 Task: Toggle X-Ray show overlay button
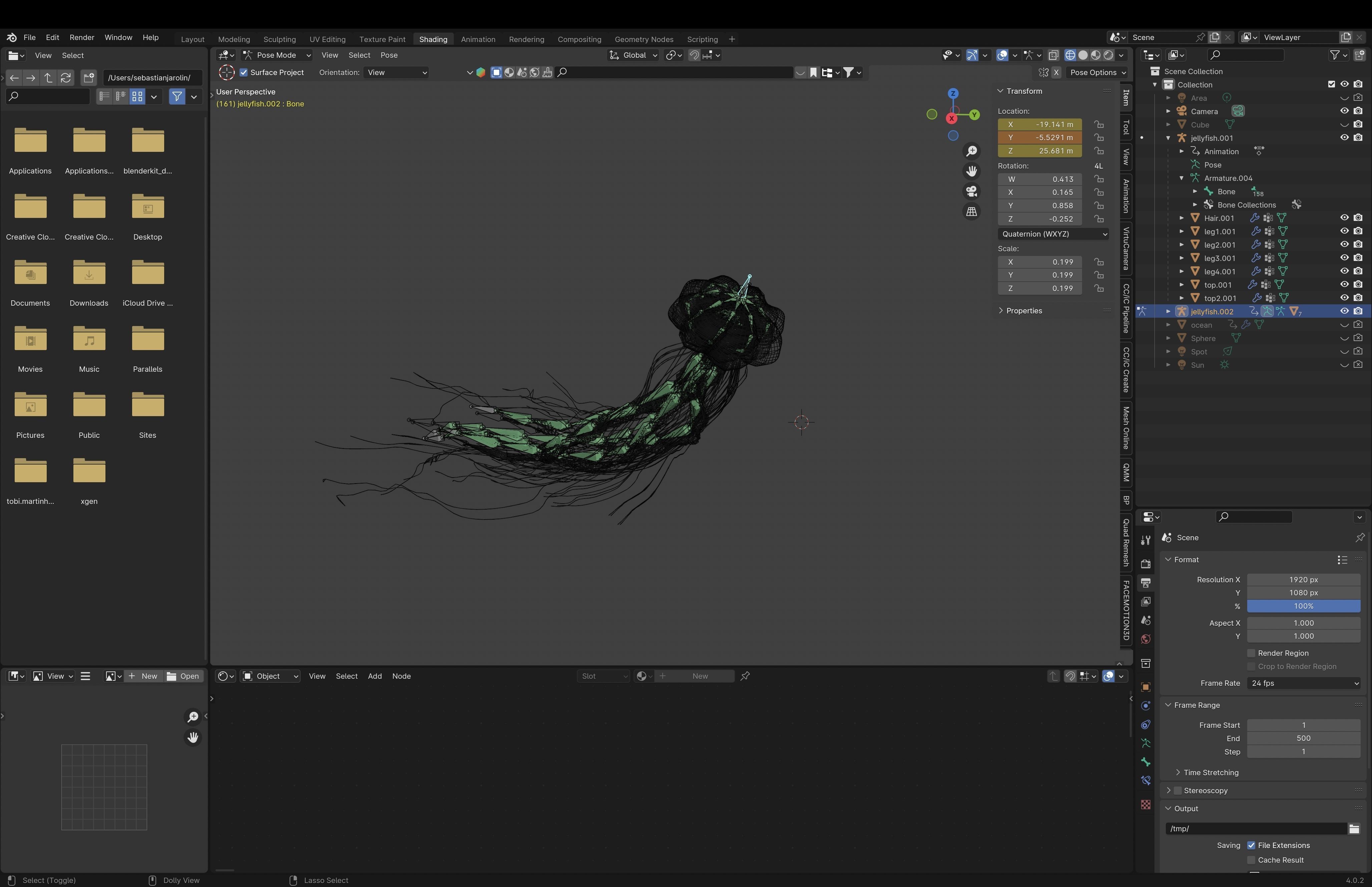coord(1053,55)
